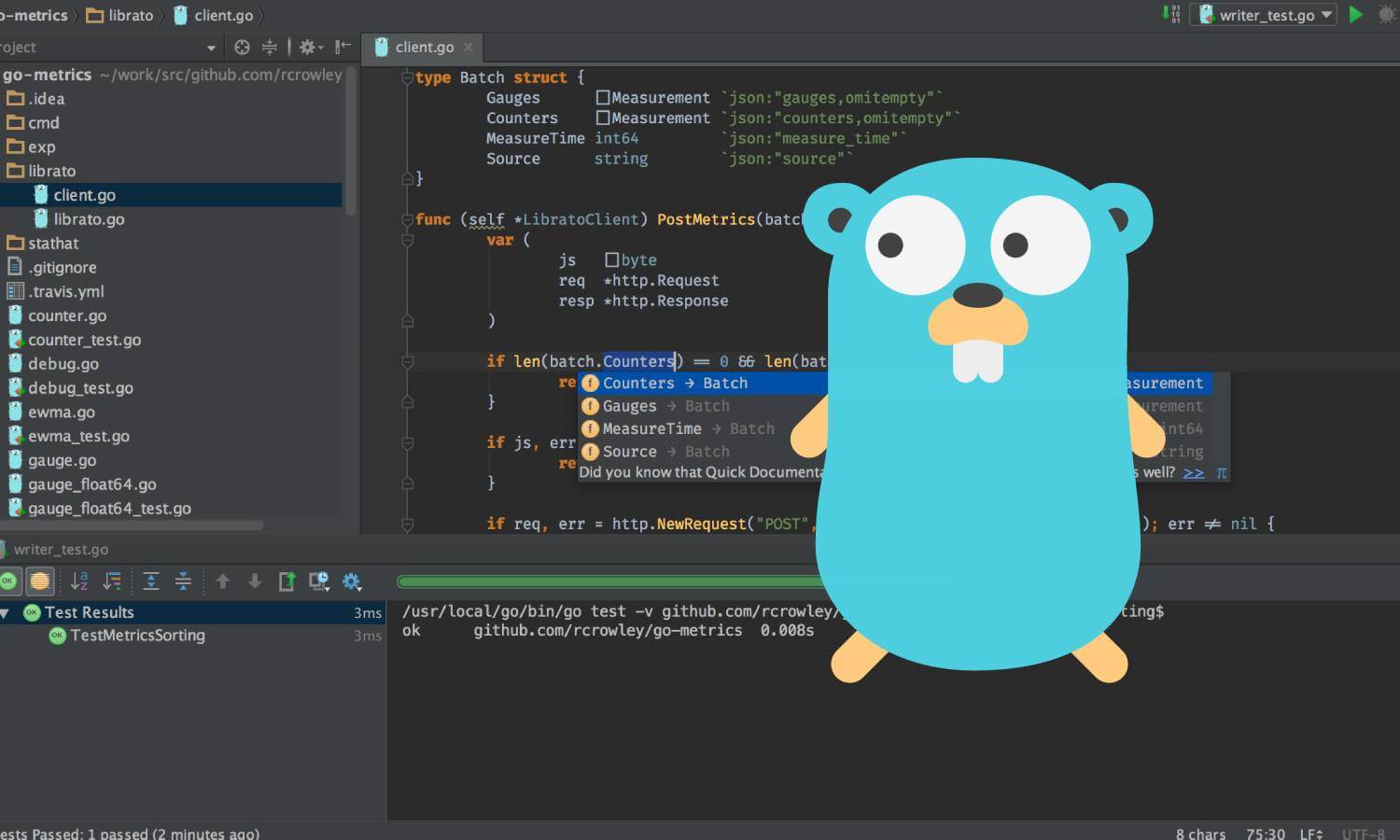Collapse the Test Results node
1400x840 pixels.
pos(6,613)
